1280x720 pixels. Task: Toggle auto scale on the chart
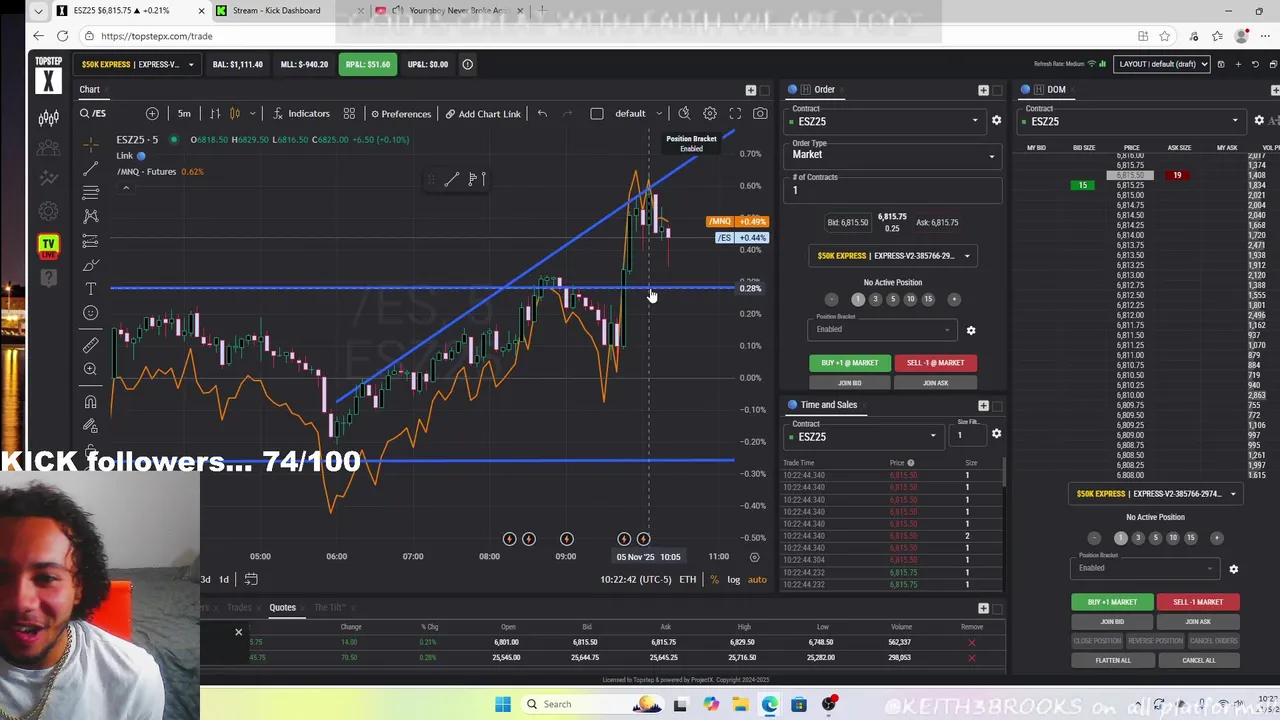tap(757, 580)
